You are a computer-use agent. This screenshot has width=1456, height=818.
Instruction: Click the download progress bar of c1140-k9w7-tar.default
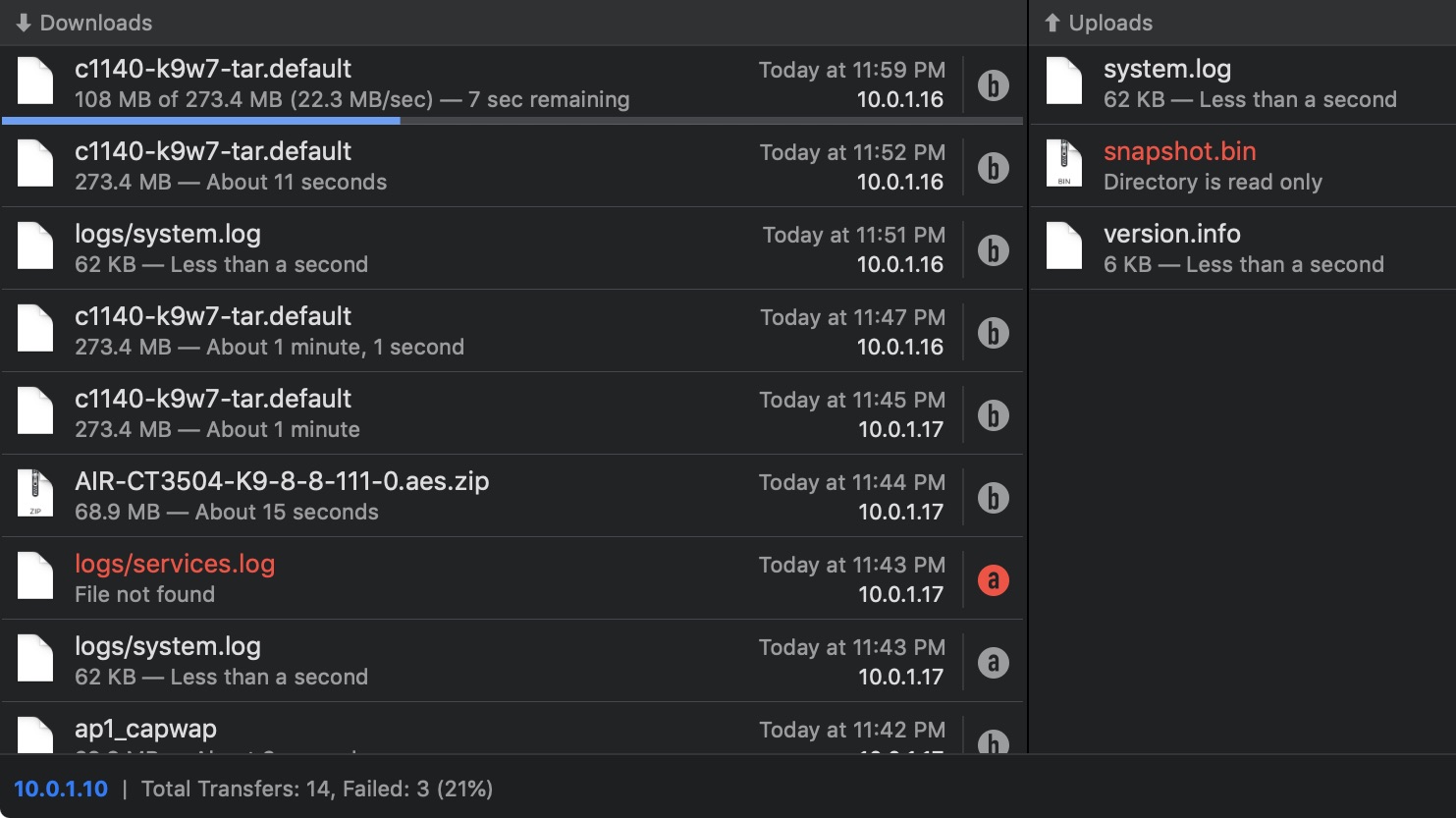coord(512,121)
